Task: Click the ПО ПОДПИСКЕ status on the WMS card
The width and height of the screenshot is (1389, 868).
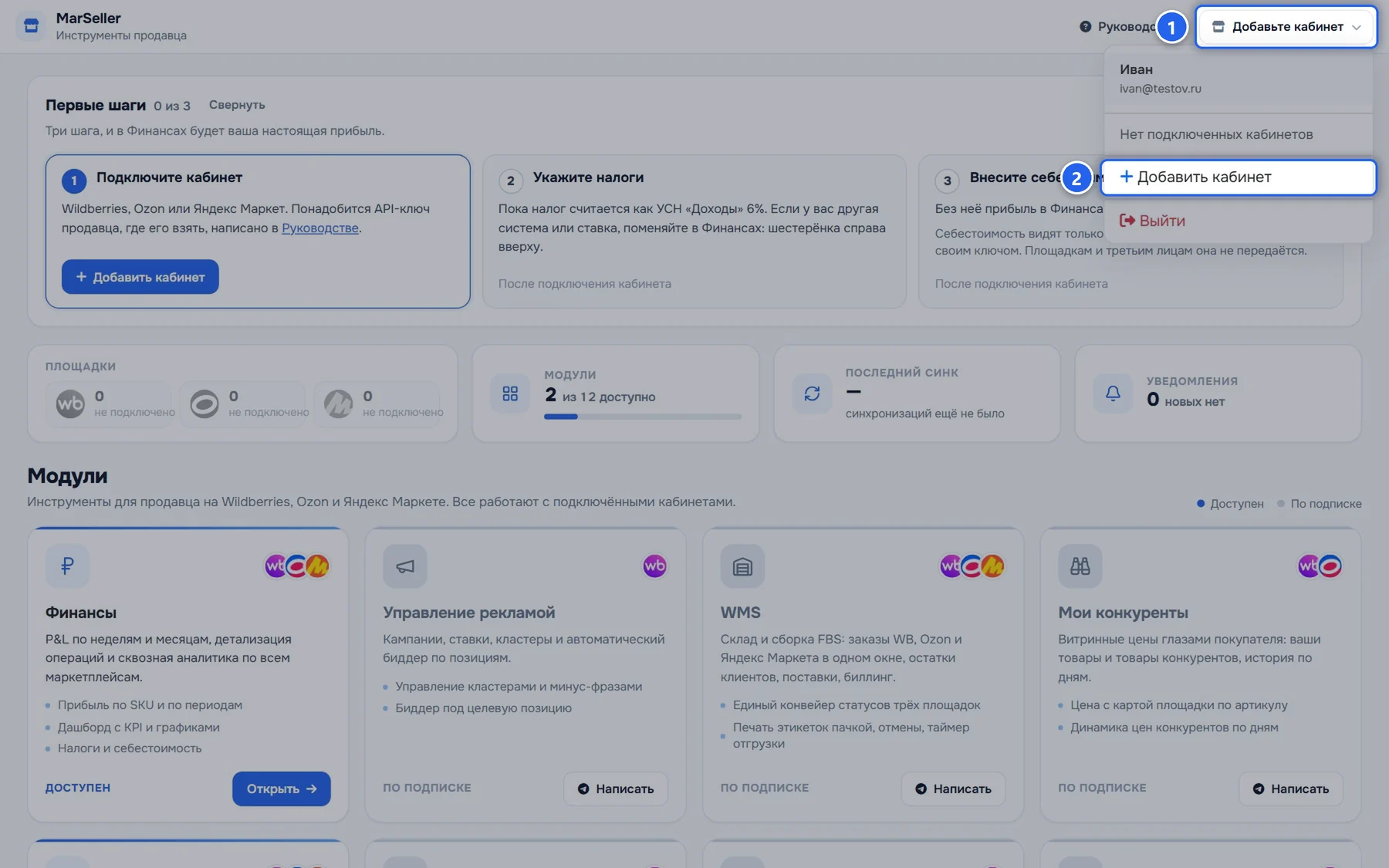Action: coord(765,788)
